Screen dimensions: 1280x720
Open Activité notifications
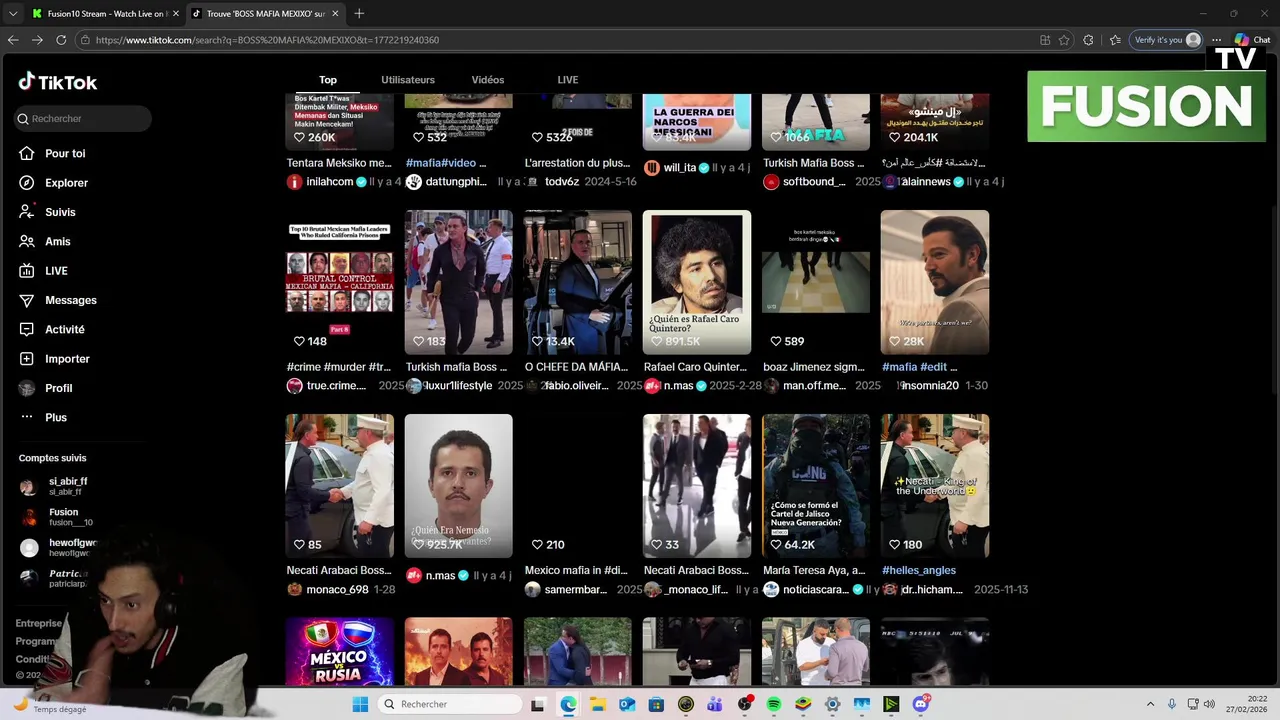pyautogui.click(x=64, y=330)
